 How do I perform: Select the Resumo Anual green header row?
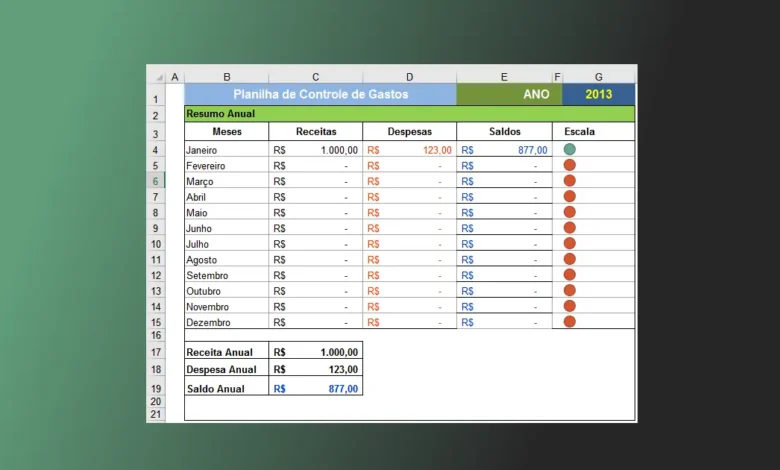point(409,114)
